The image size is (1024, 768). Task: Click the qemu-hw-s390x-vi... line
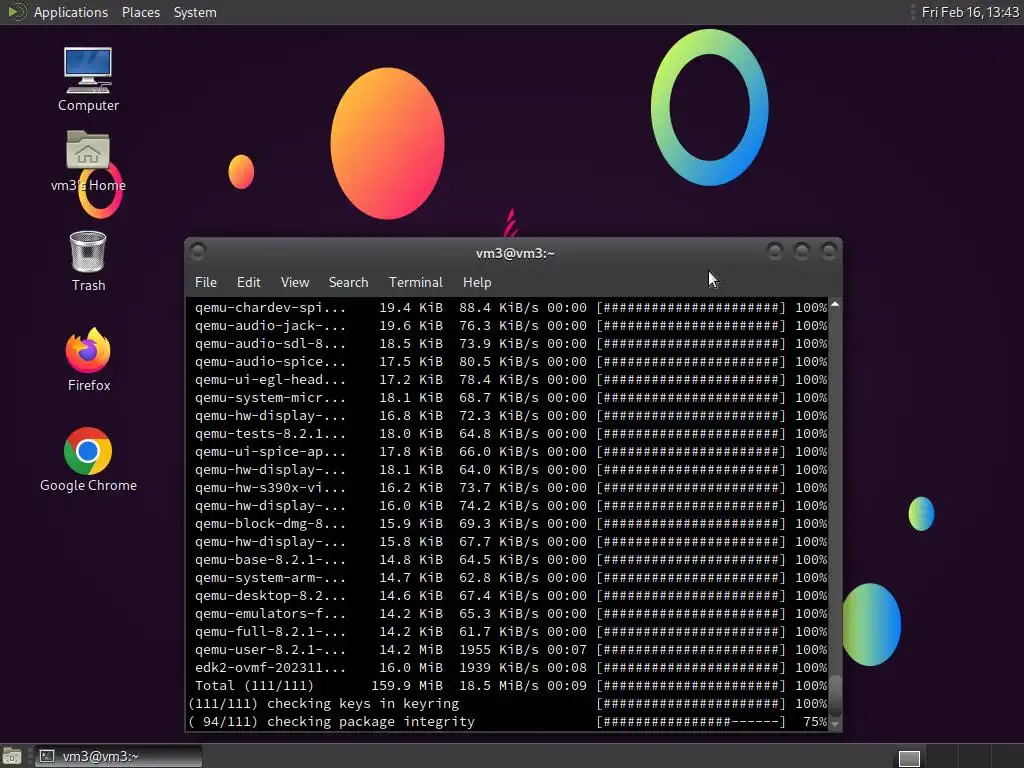(x=511, y=488)
